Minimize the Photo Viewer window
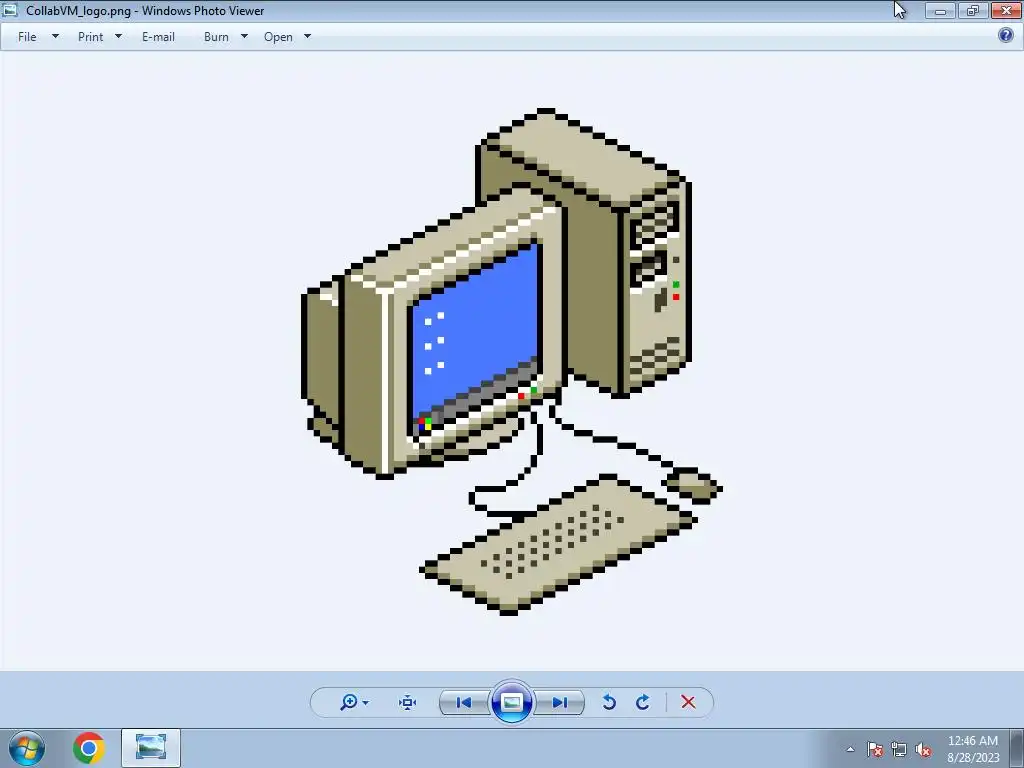Screen dimensions: 1024x768 click(x=940, y=10)
